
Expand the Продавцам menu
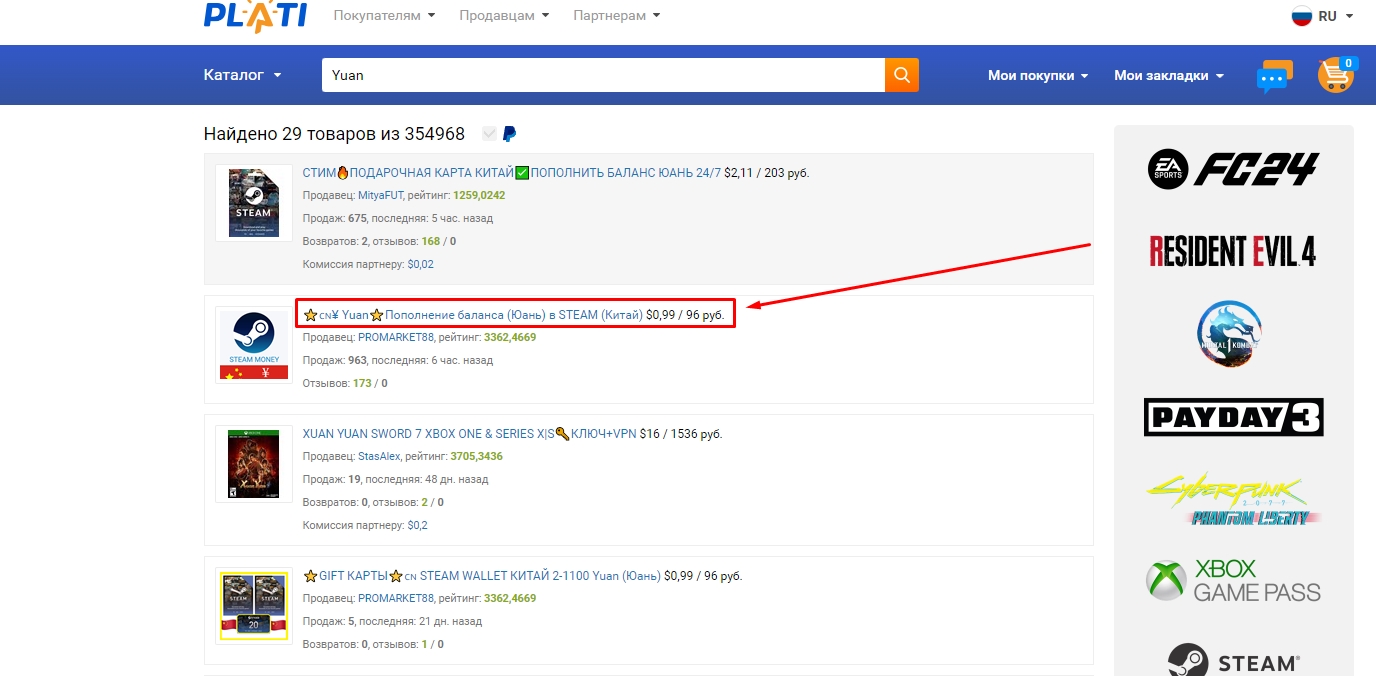[x=504, y=16]
